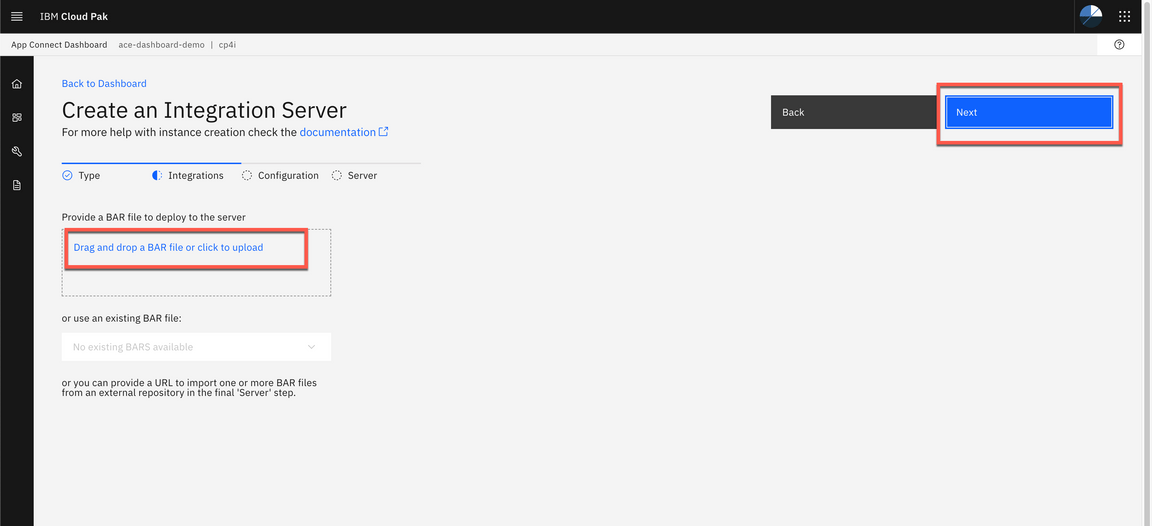
Task: Select the Type step in the progress indicator
Action: click(x=81, y=175)
